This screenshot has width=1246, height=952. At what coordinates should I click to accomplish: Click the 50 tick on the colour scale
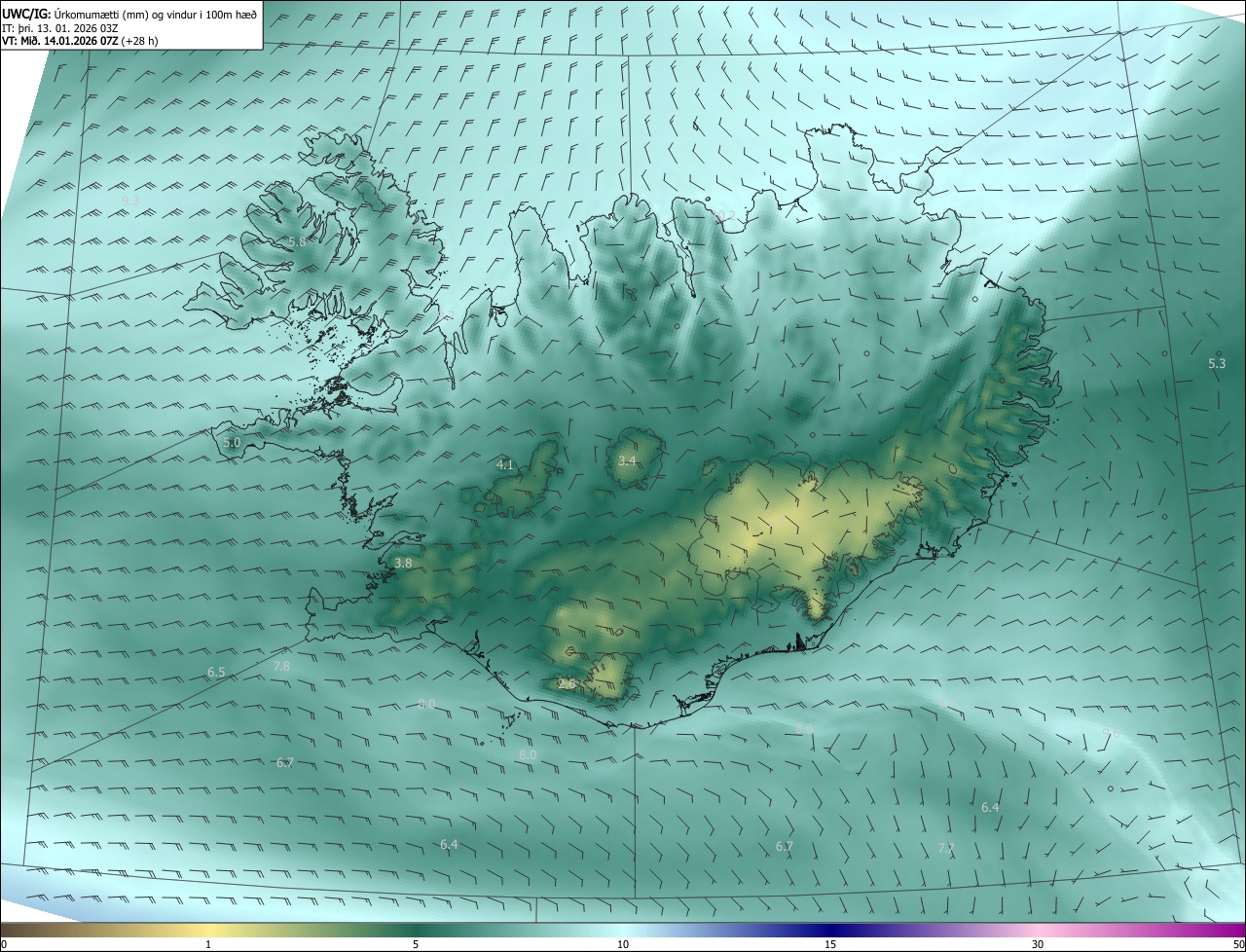click(x=1237, y=944)
